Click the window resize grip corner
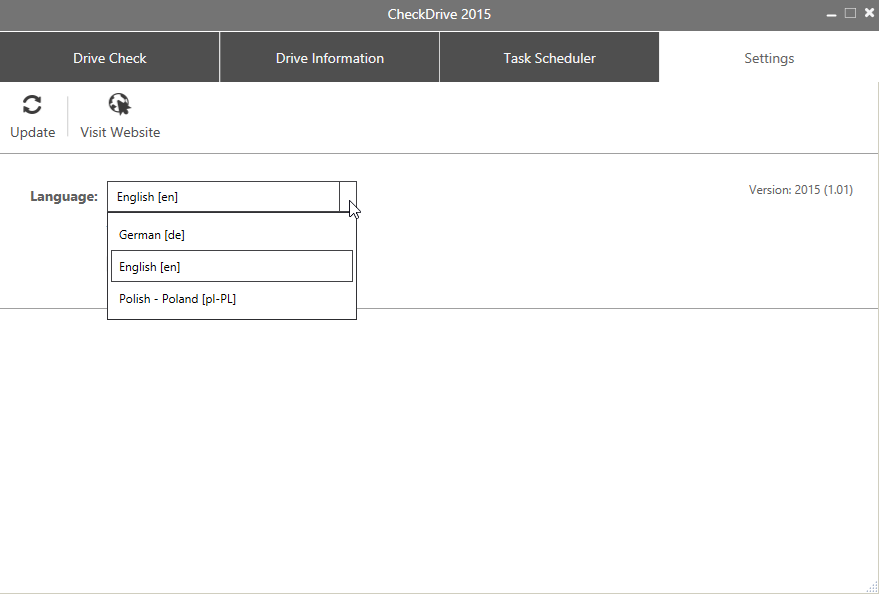 872,587
